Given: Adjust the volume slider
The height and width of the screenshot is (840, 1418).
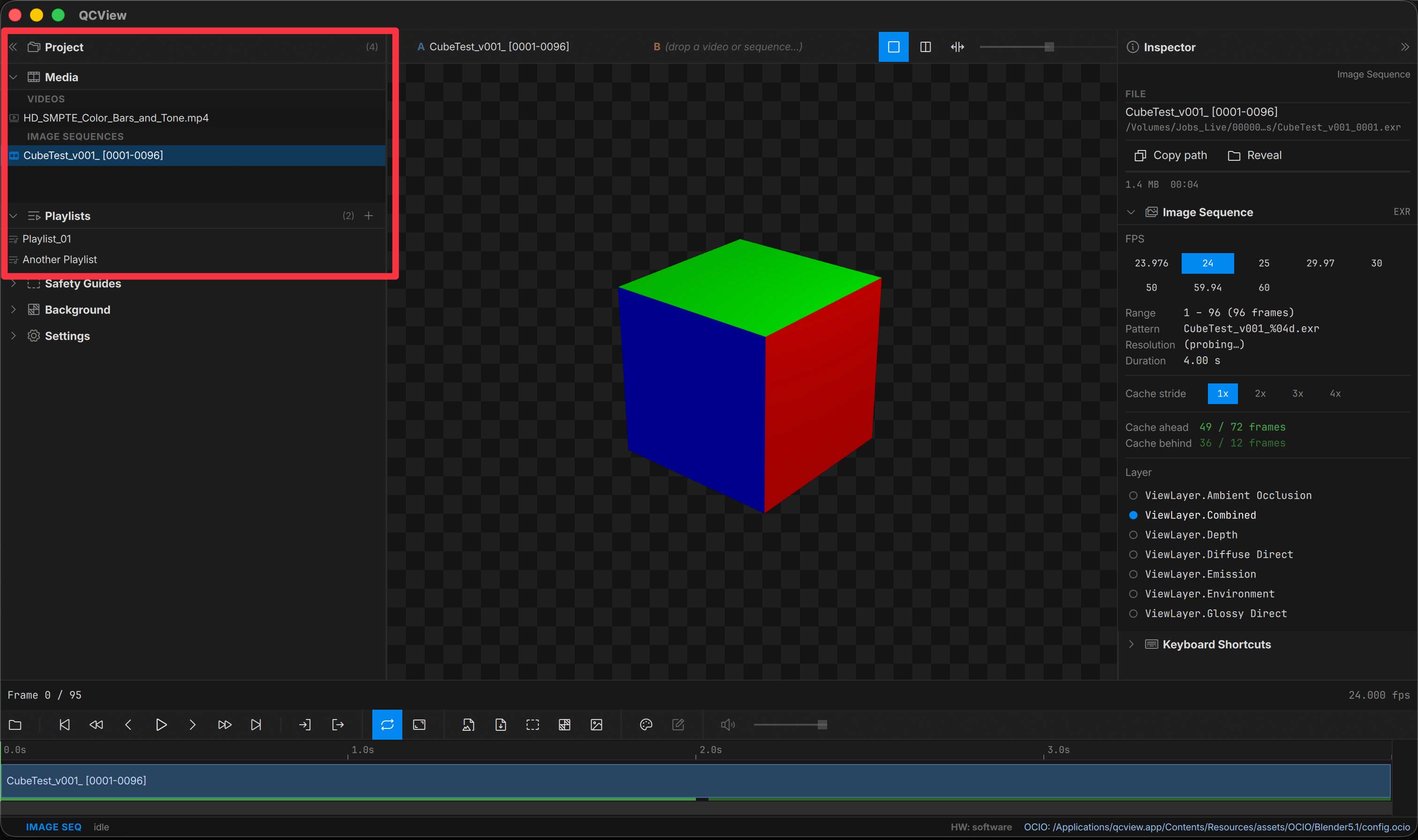Looking at the screenshot, I should [x=790, y=725].
